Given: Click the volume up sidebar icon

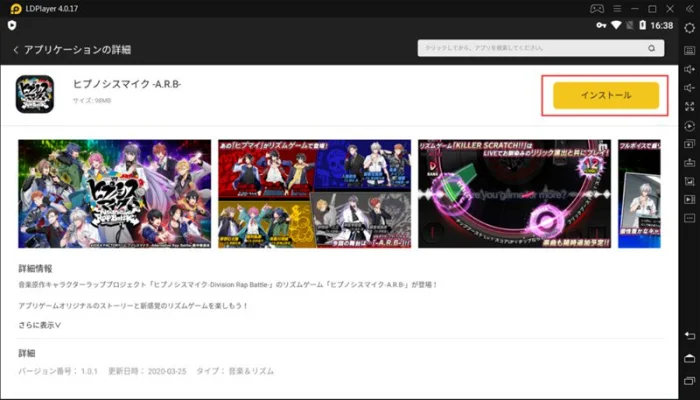Looking at the screenshot, I should point(690,69).
